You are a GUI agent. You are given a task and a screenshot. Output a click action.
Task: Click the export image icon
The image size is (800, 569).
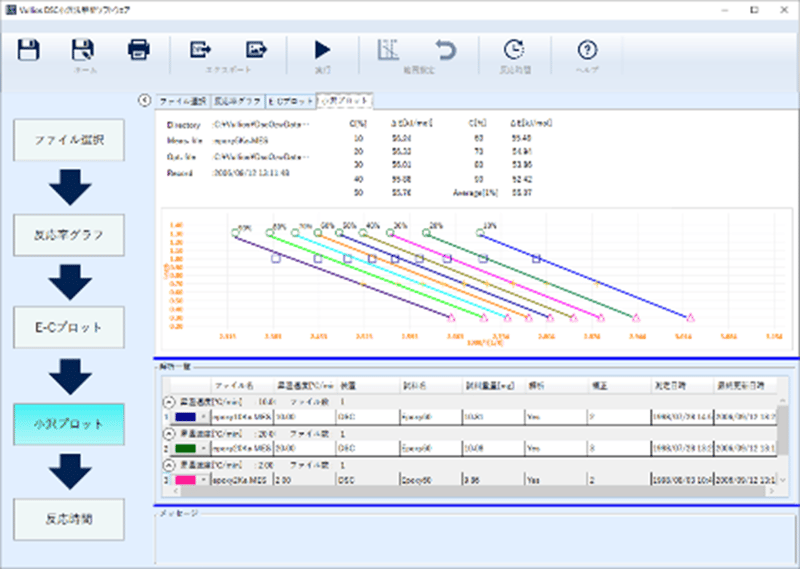[x=256, y=50]
